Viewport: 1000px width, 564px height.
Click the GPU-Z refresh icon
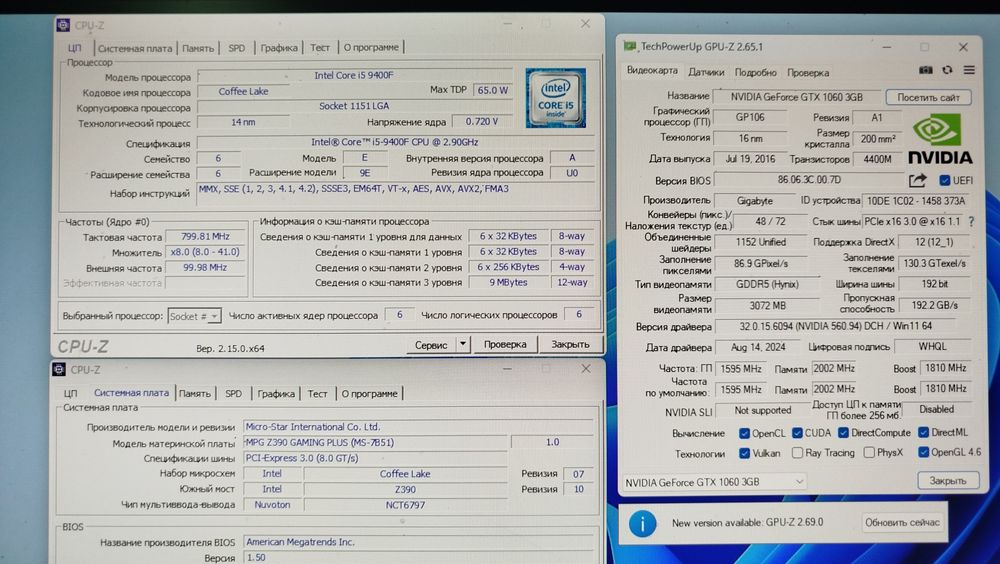[948, 70]
